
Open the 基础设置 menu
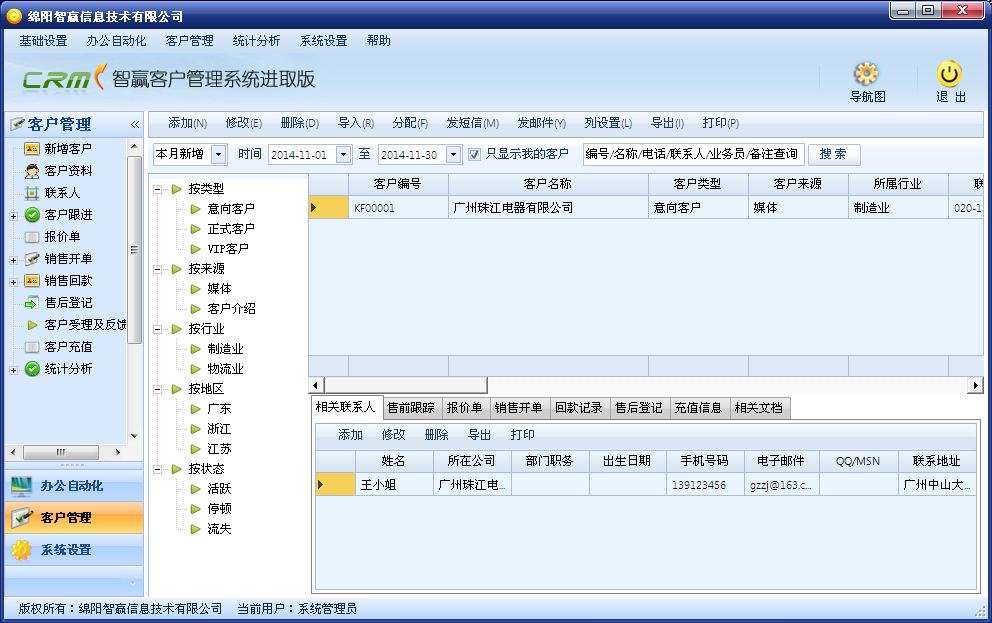43,41
